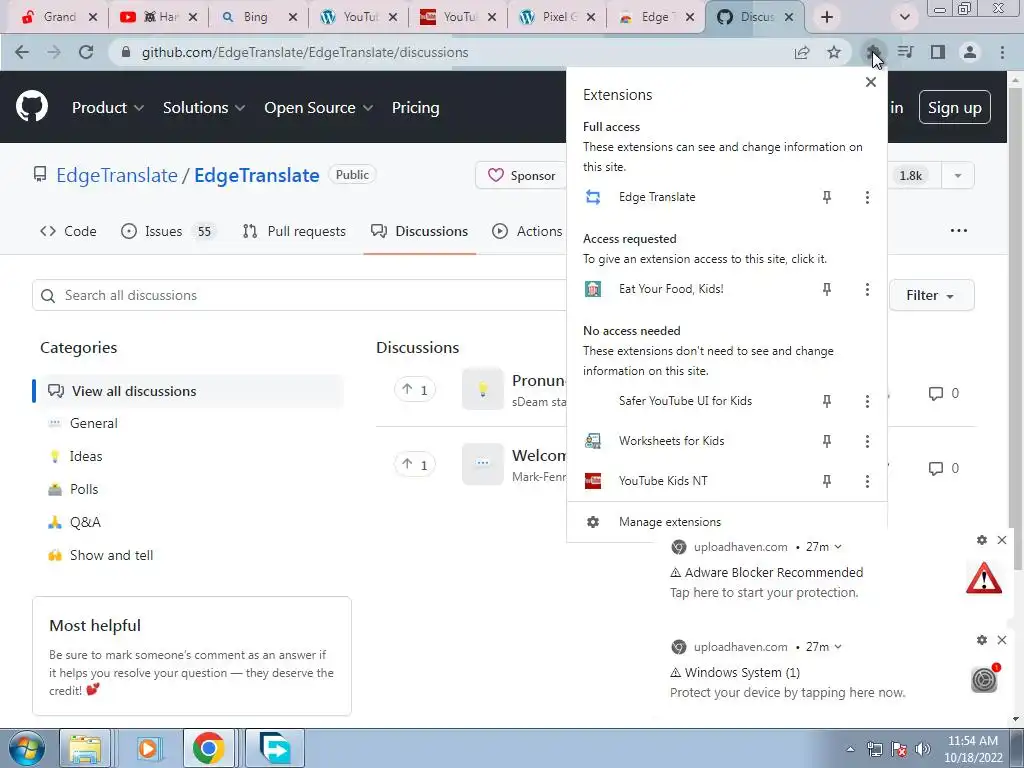Viewport: 1024px width, 768px height.
Task: Click Manage extensions
Action: point(670,522)
